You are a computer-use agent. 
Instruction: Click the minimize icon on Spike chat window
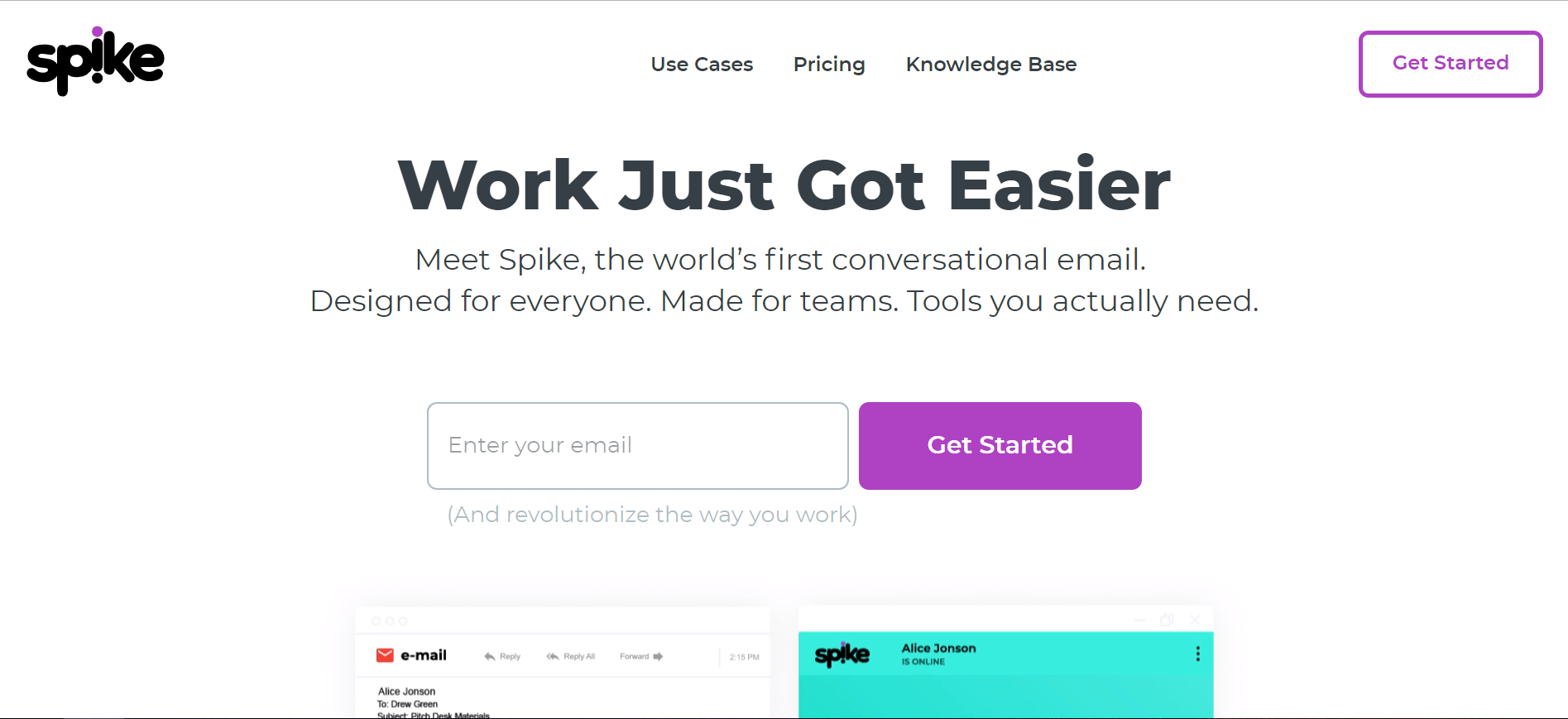(1140, 620)
